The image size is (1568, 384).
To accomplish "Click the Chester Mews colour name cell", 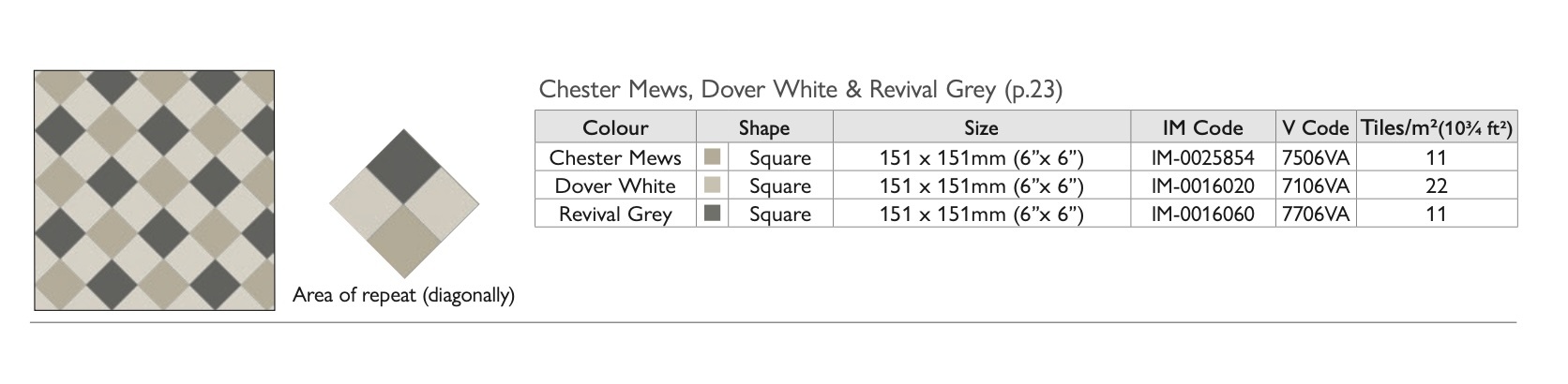I will [x=615, y=157].
